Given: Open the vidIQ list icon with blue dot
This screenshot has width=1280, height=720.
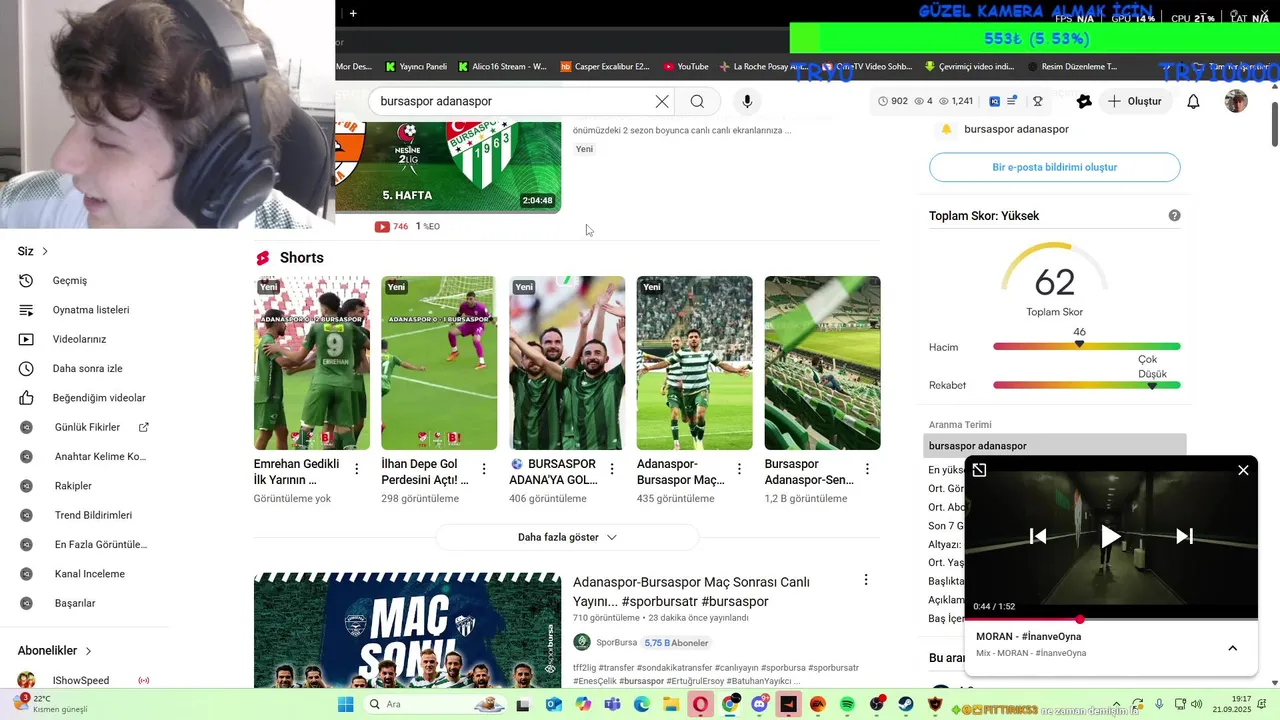Looking at the screenshot, I should (x=1012, y=101).
